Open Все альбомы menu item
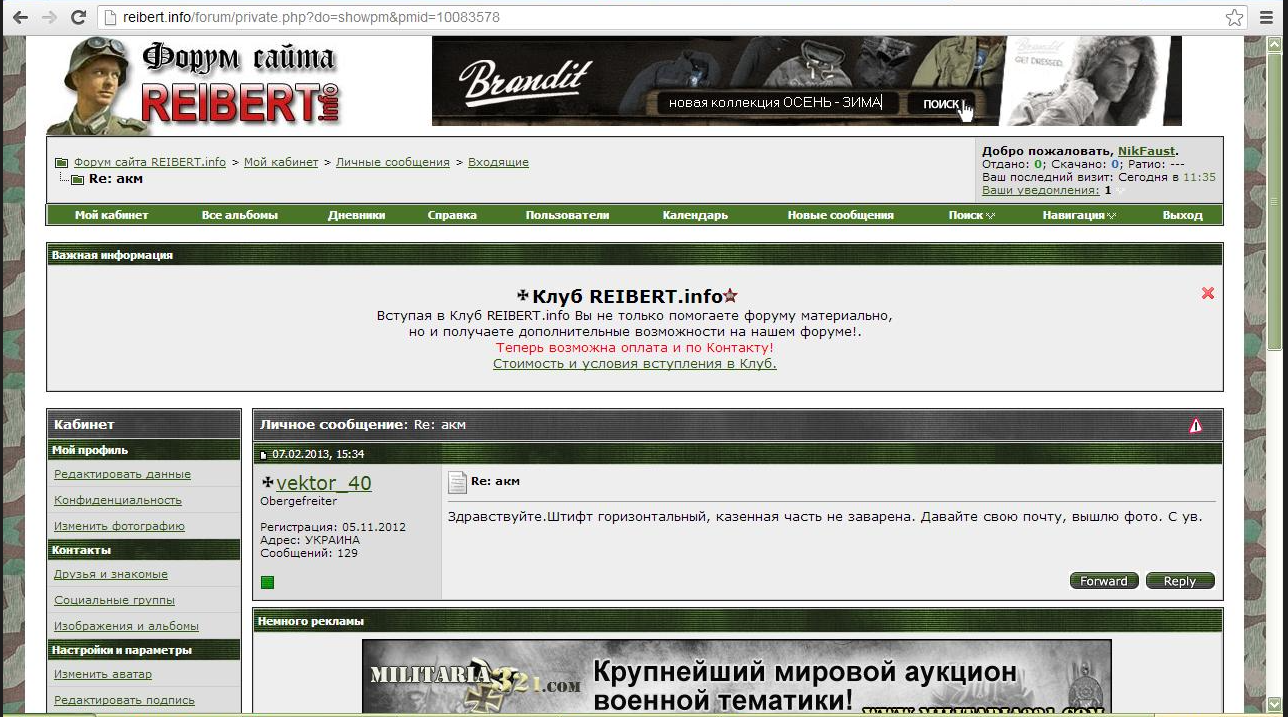The width and height of the screenshot is (1288, 717). tap(240, 215)
